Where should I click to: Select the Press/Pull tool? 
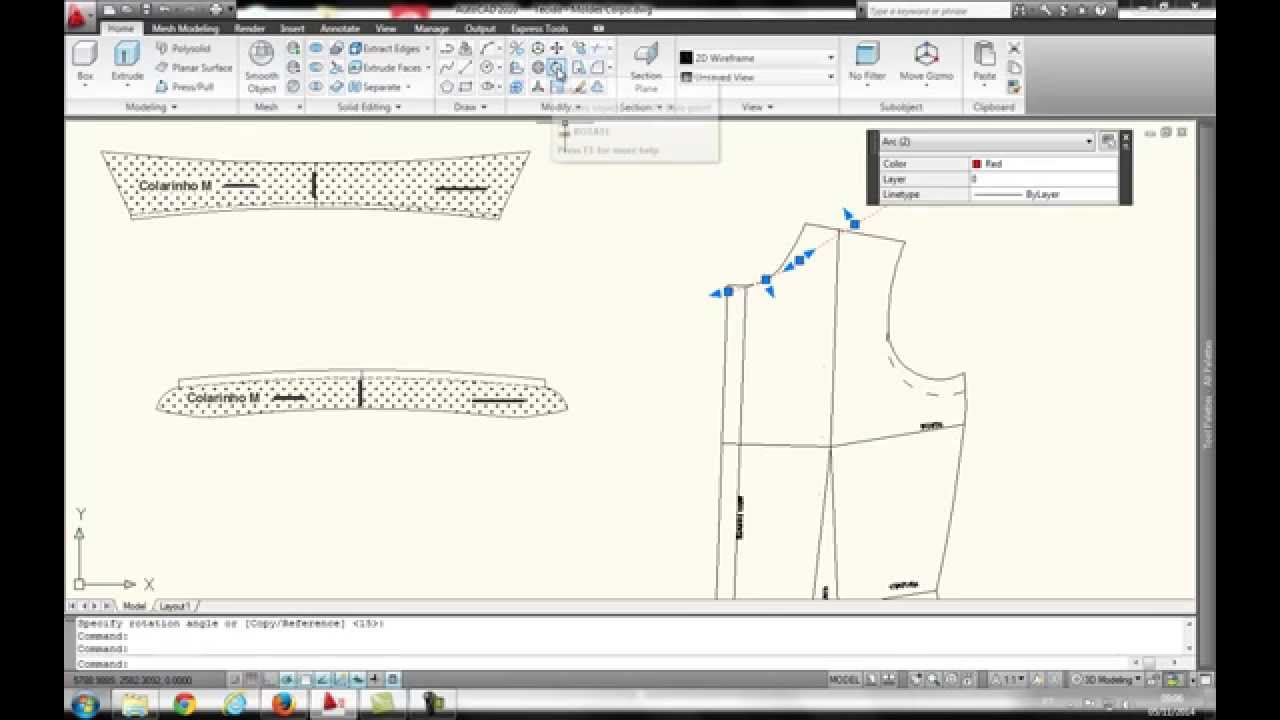tap(184, 87)
